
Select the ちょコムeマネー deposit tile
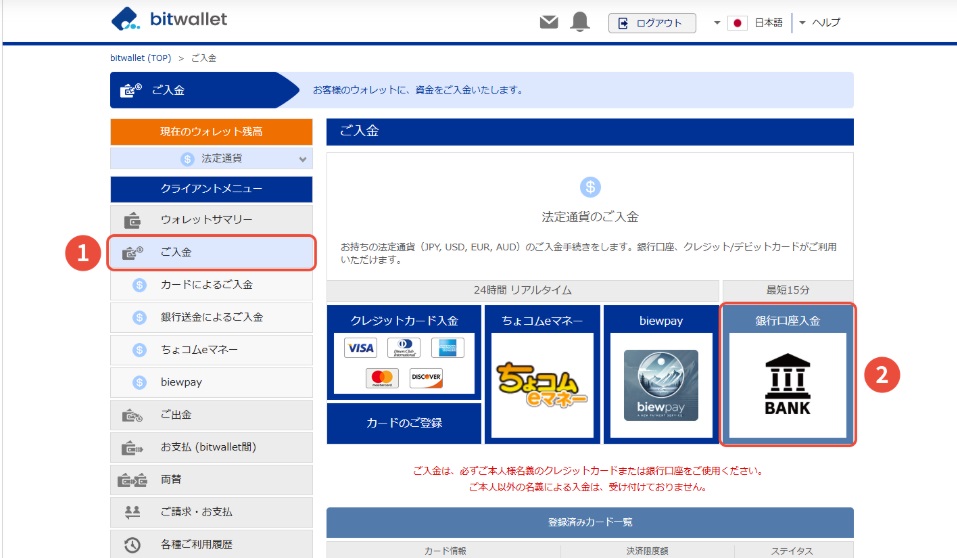click(542, 374)
